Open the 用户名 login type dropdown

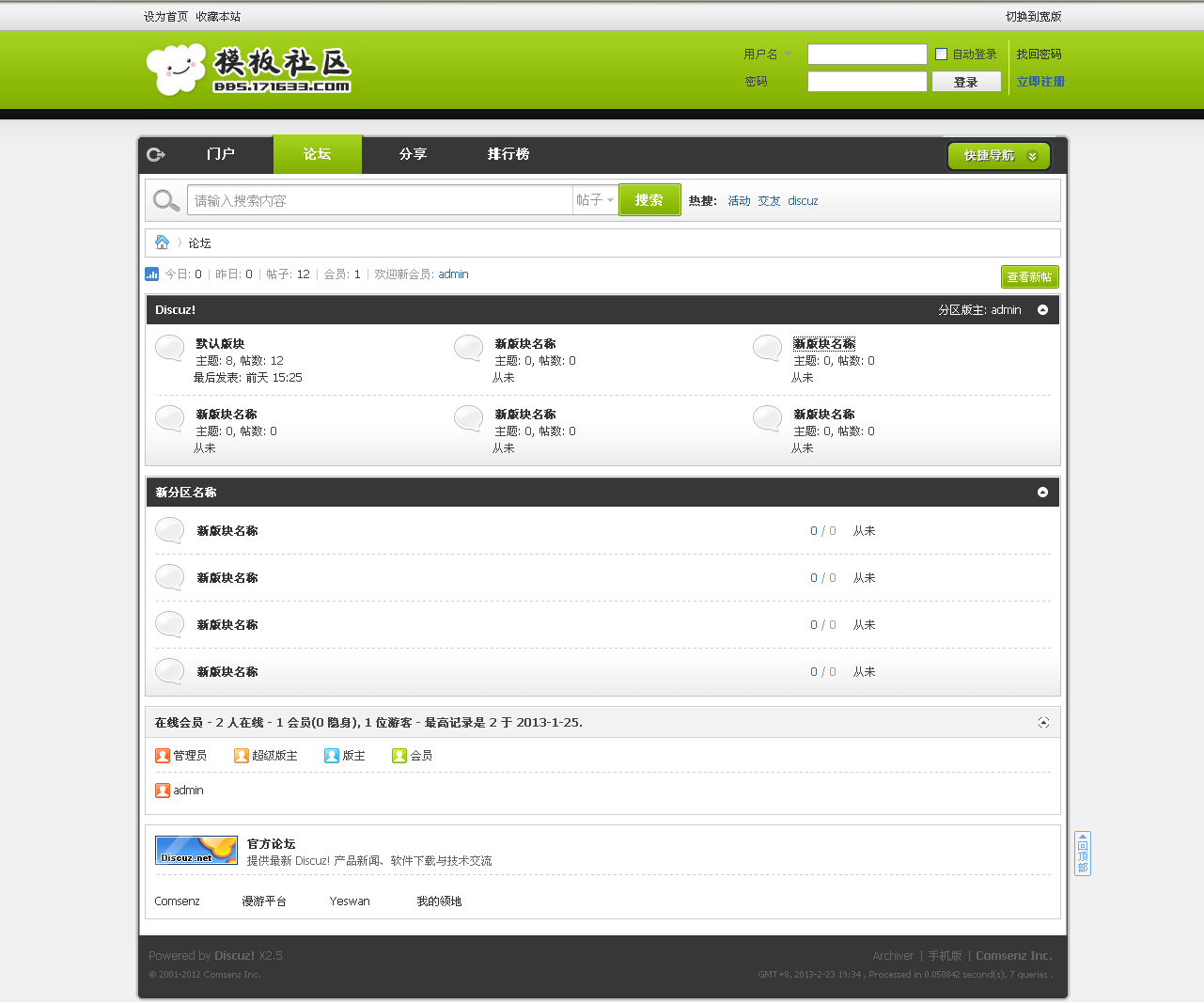(768, 55)
